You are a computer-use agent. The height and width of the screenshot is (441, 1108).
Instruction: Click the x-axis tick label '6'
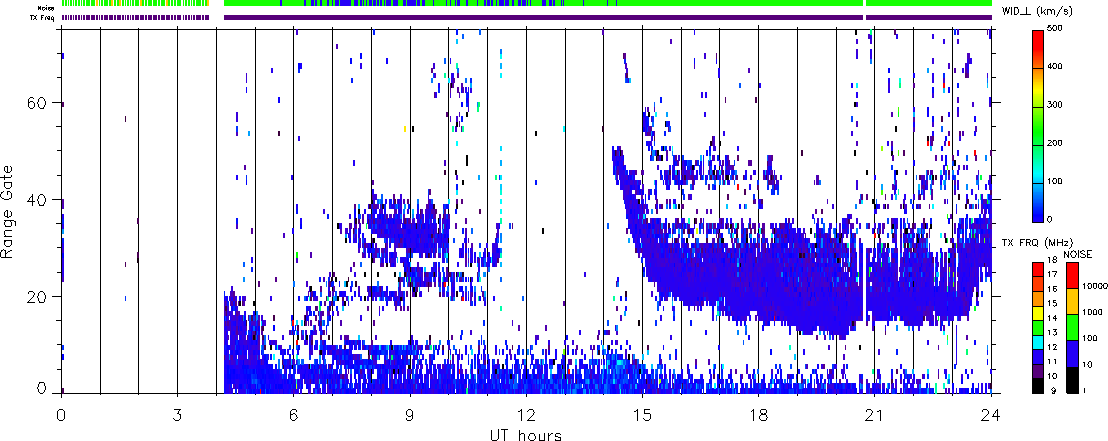click(293, 414)
